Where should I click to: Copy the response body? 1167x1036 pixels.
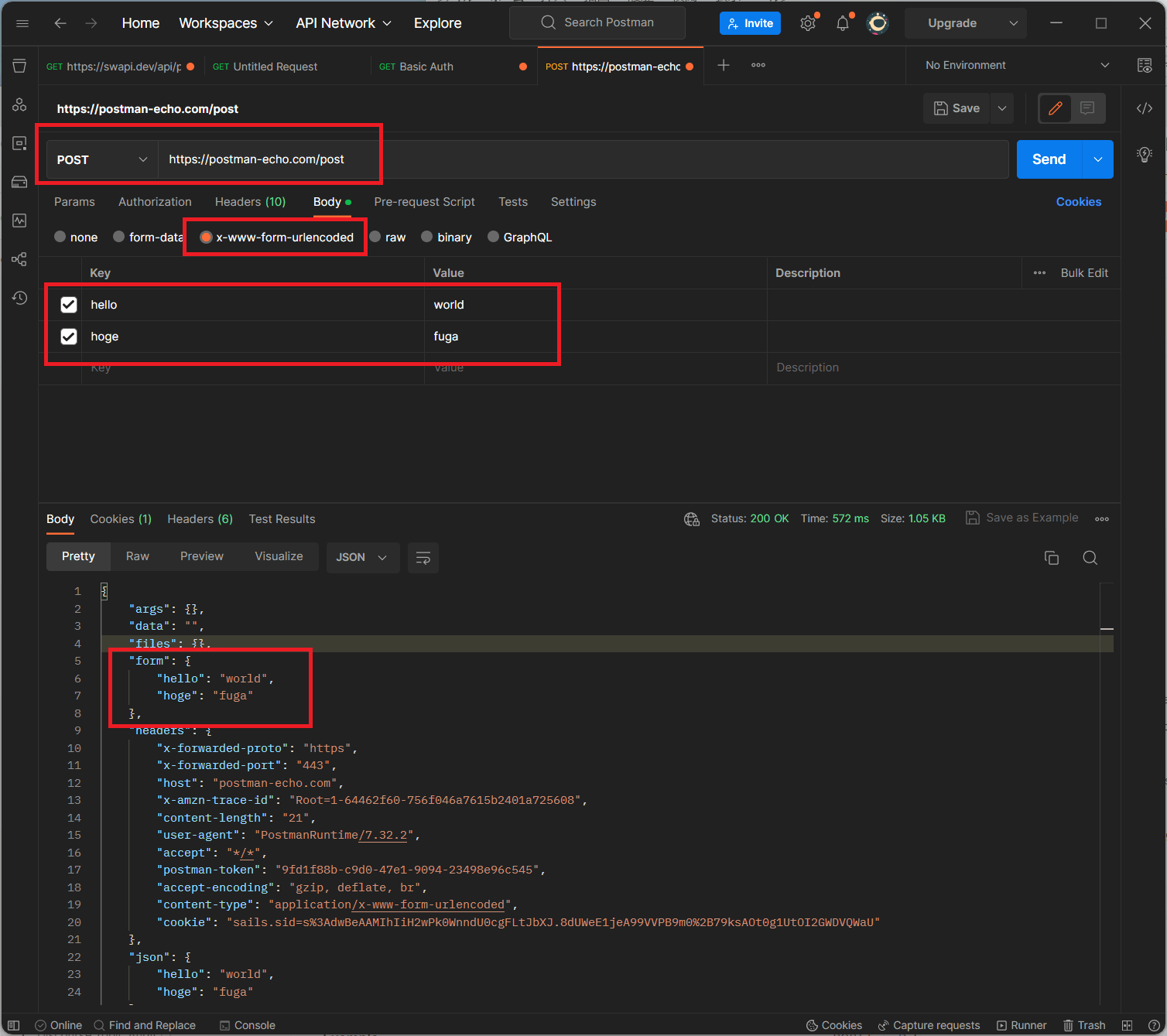coord(1052,558)
